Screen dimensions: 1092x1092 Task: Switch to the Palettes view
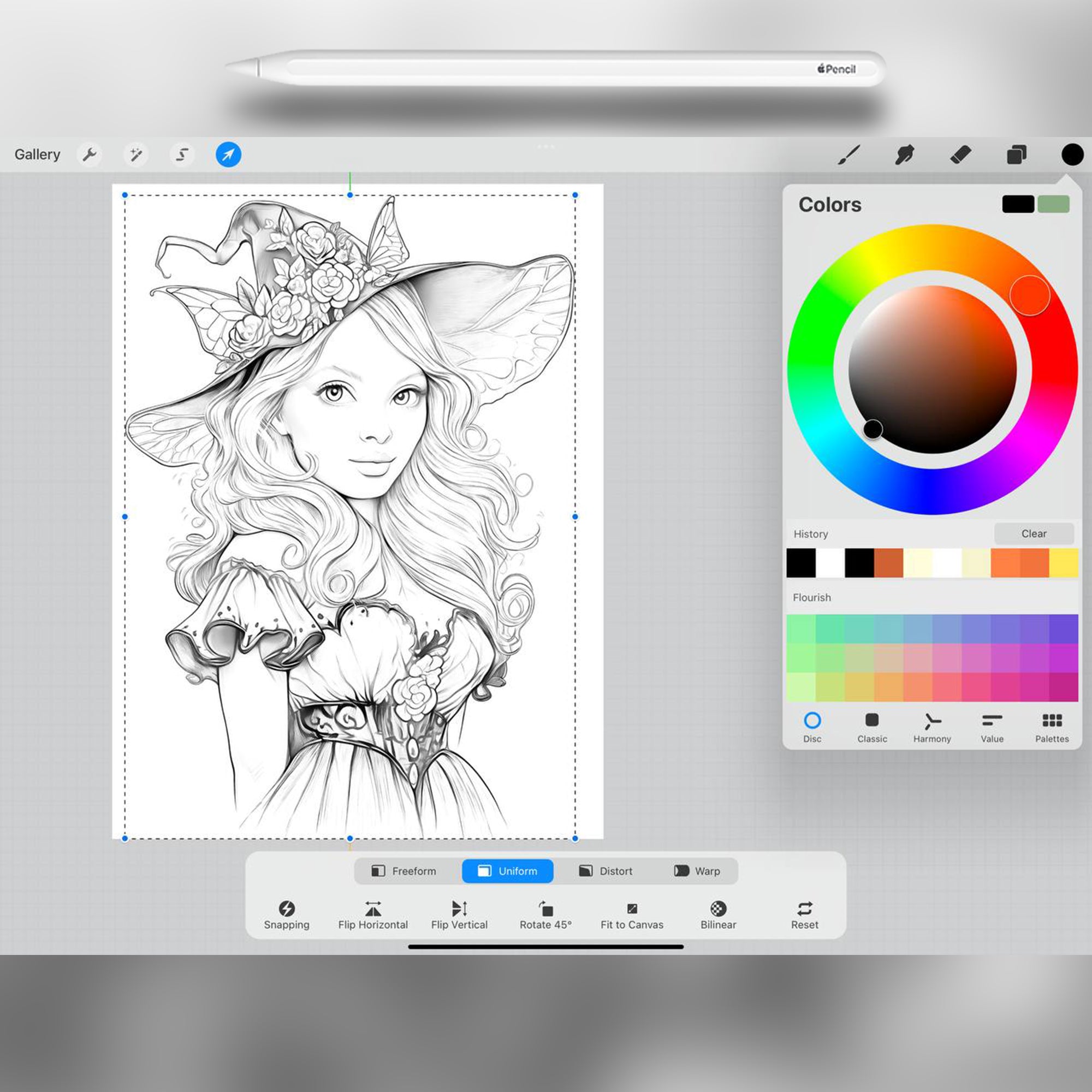[1051, 728]
